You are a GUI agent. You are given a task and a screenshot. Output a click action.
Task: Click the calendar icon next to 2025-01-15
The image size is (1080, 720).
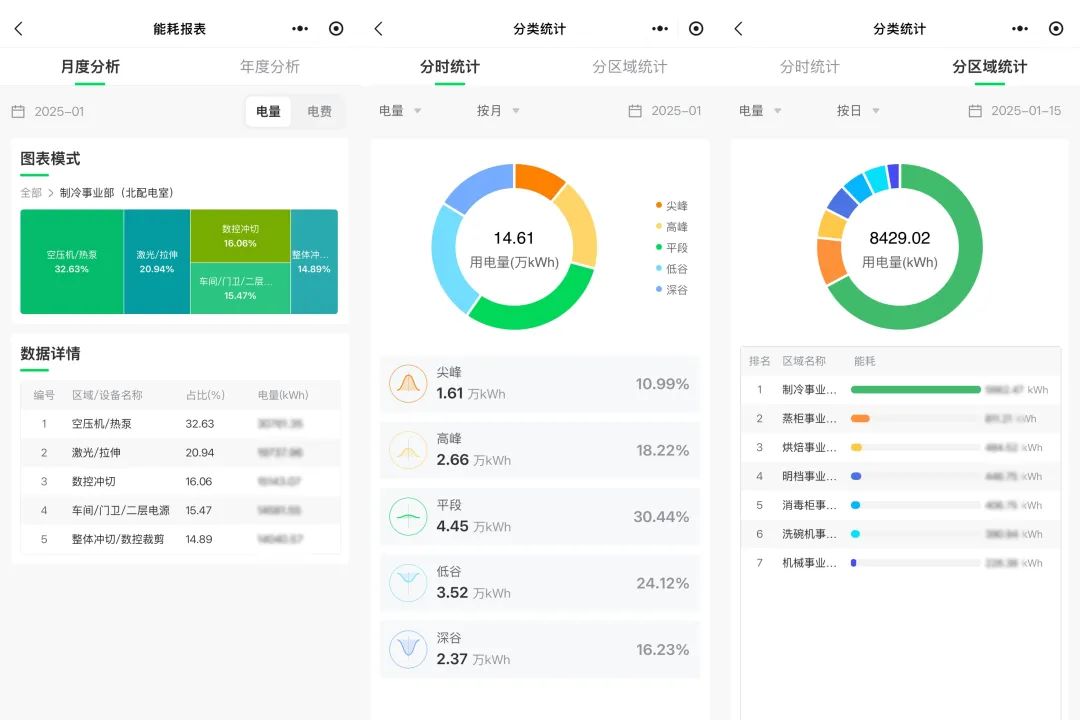point(975,111)
